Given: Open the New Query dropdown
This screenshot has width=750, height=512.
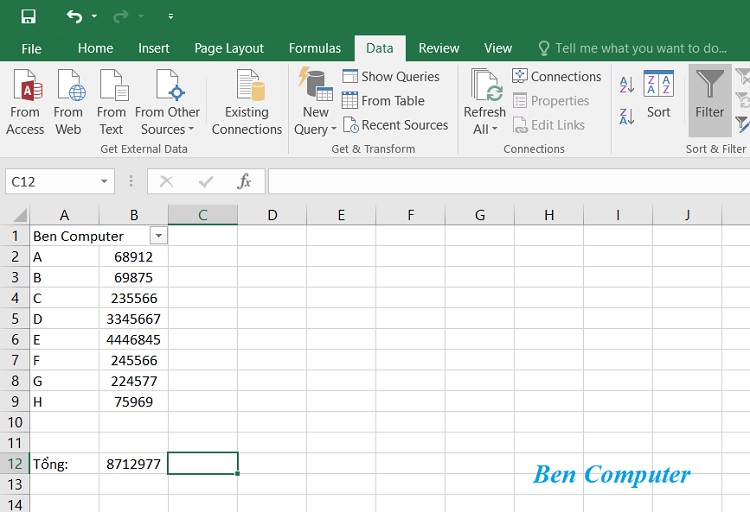Looking at the screenshot, I should (316, 102).
